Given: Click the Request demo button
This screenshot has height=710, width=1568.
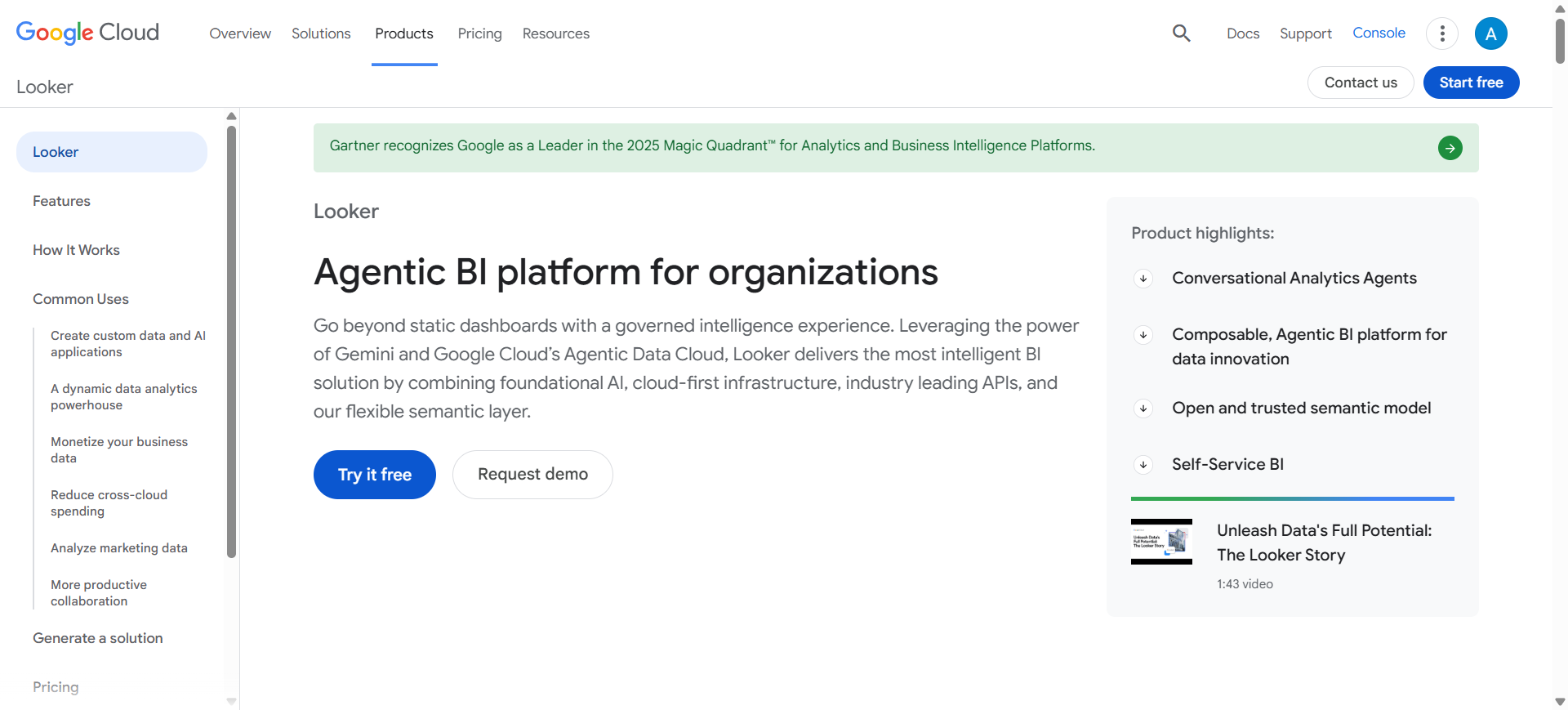Looking at the screenshot, I should tap(532, 475).
